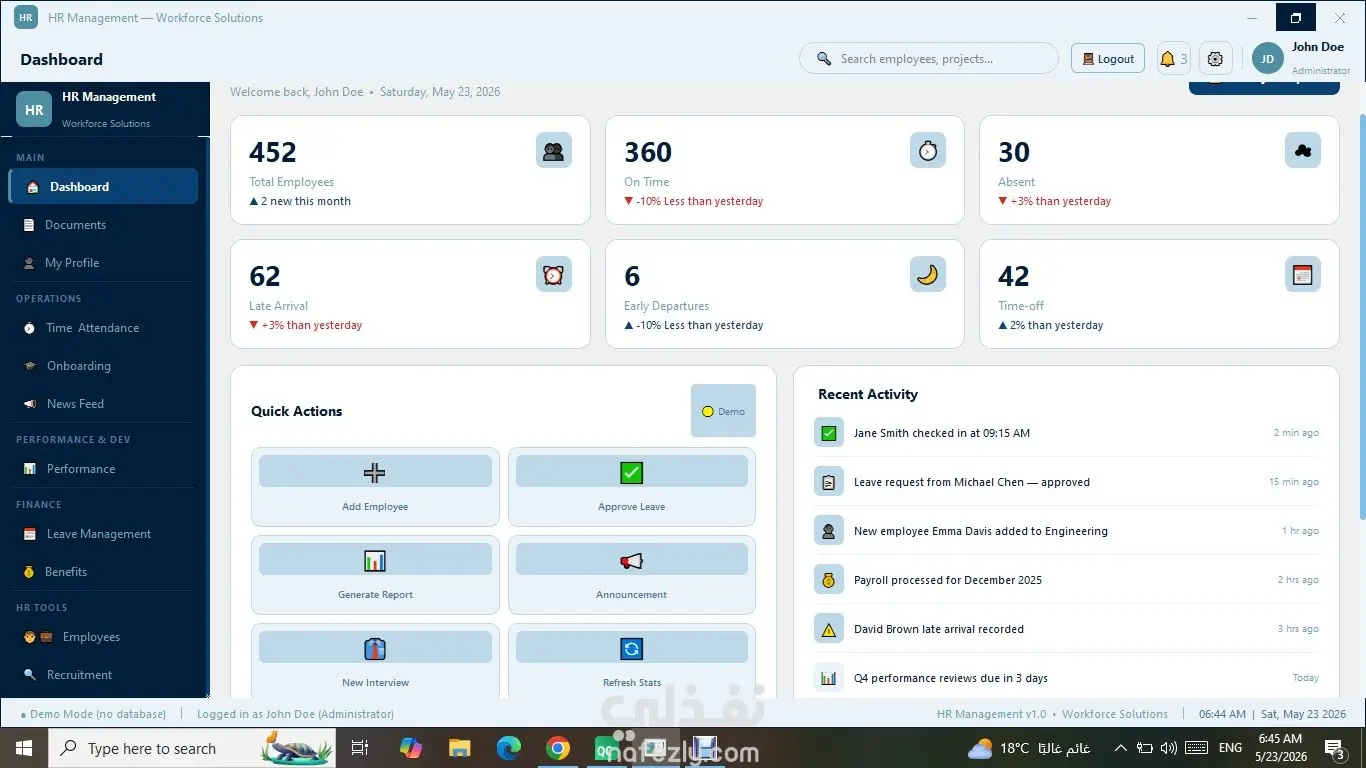Image resolution: width=1366 pixels, height=768 pixels.
Task: Click 'Payroll processed for December 2025'
Action: coord(947,580)
